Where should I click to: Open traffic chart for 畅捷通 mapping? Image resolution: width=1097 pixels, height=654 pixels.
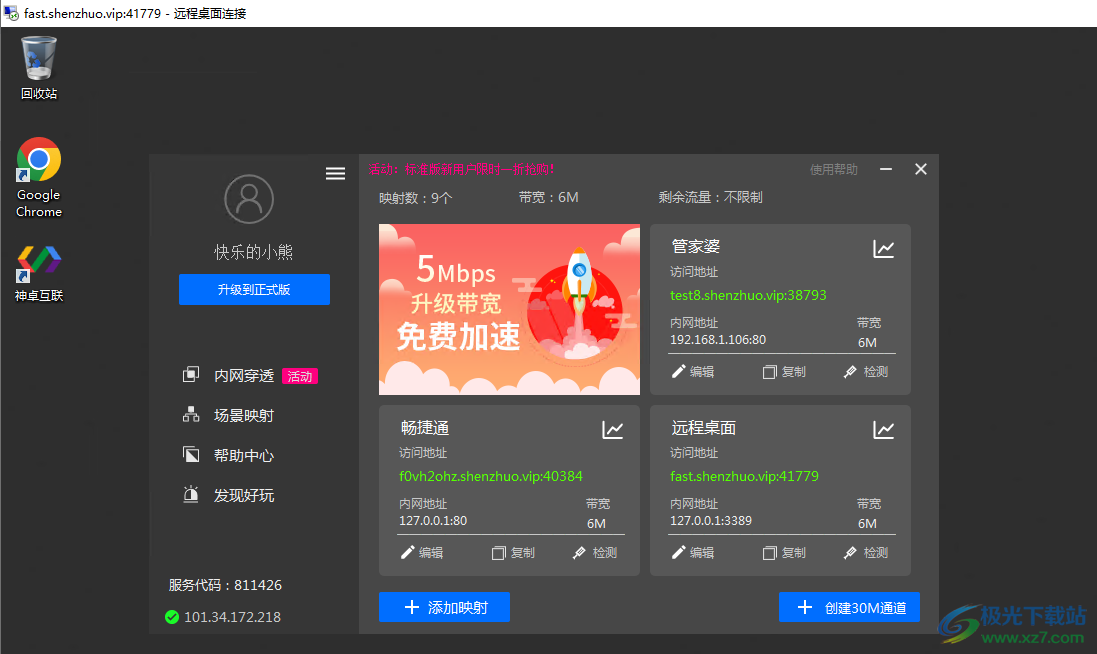point(613,429)
